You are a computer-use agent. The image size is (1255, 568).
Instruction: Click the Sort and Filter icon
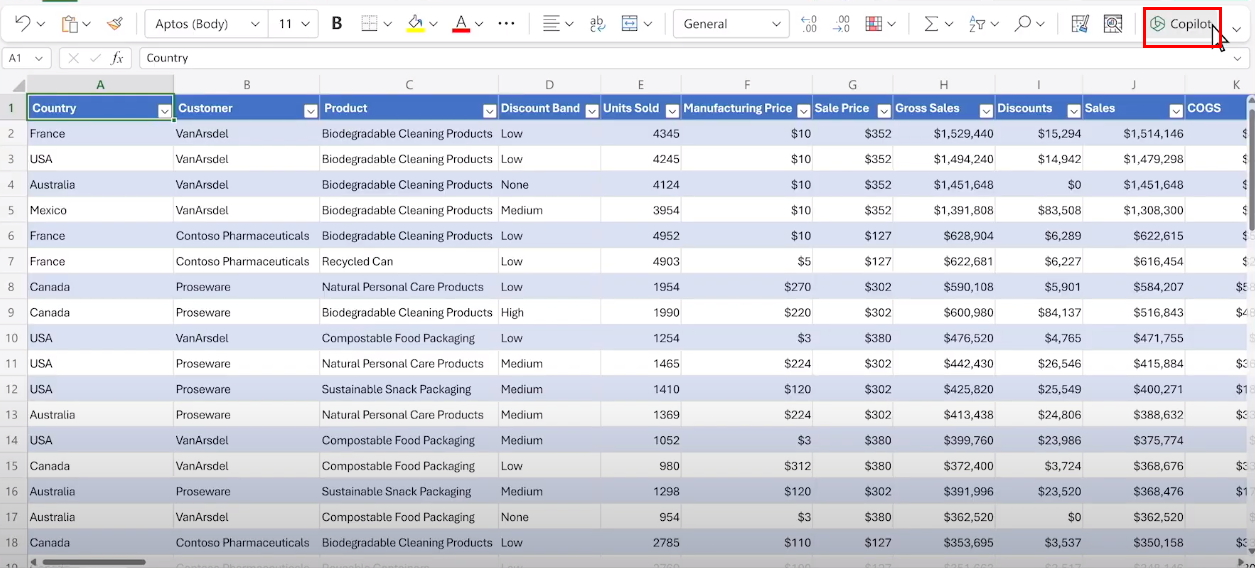[977, 23]
